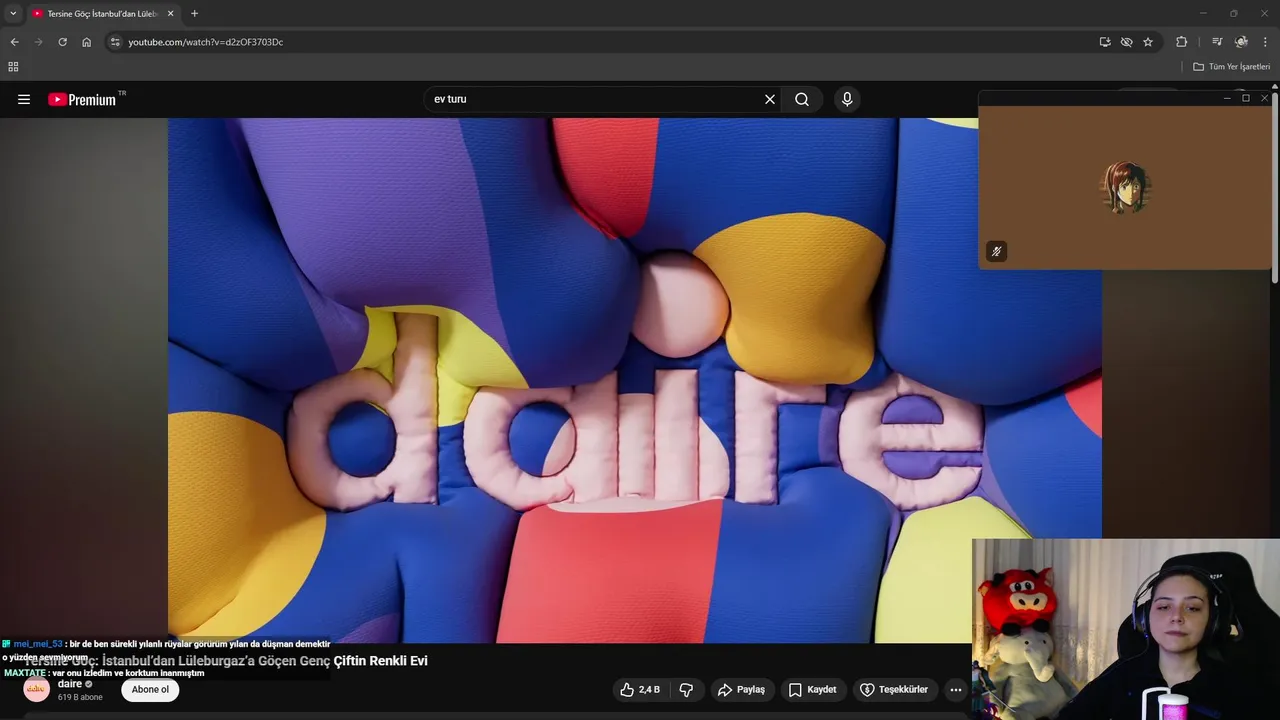Open the media control music-note icon

pyautogui.click(x=1217, y=42)
